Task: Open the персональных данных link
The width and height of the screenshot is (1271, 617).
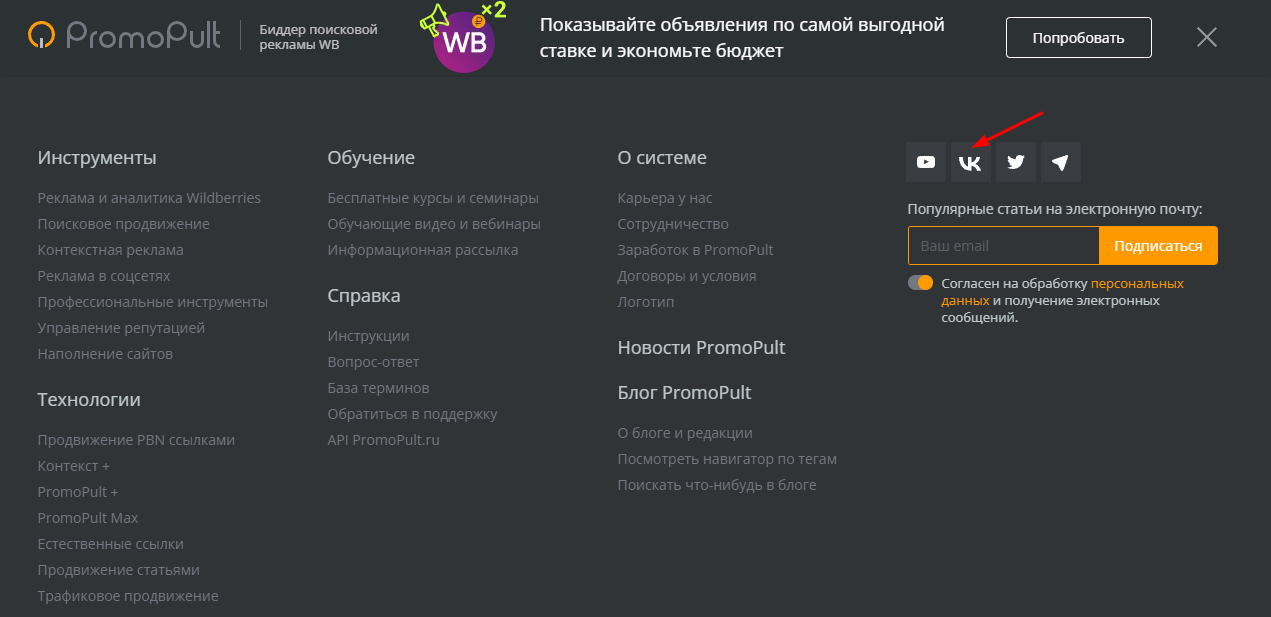Action: 1061,291
